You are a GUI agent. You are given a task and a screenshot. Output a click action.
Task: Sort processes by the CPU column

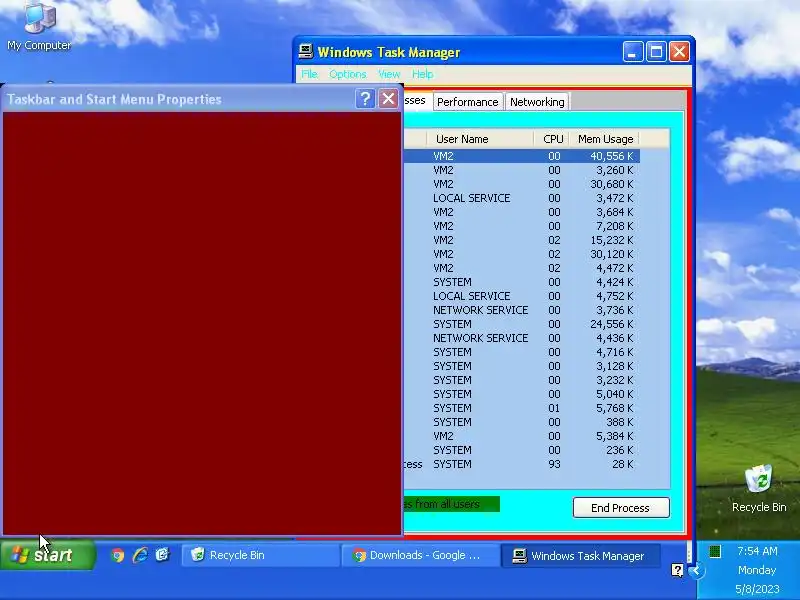point(552,139)
